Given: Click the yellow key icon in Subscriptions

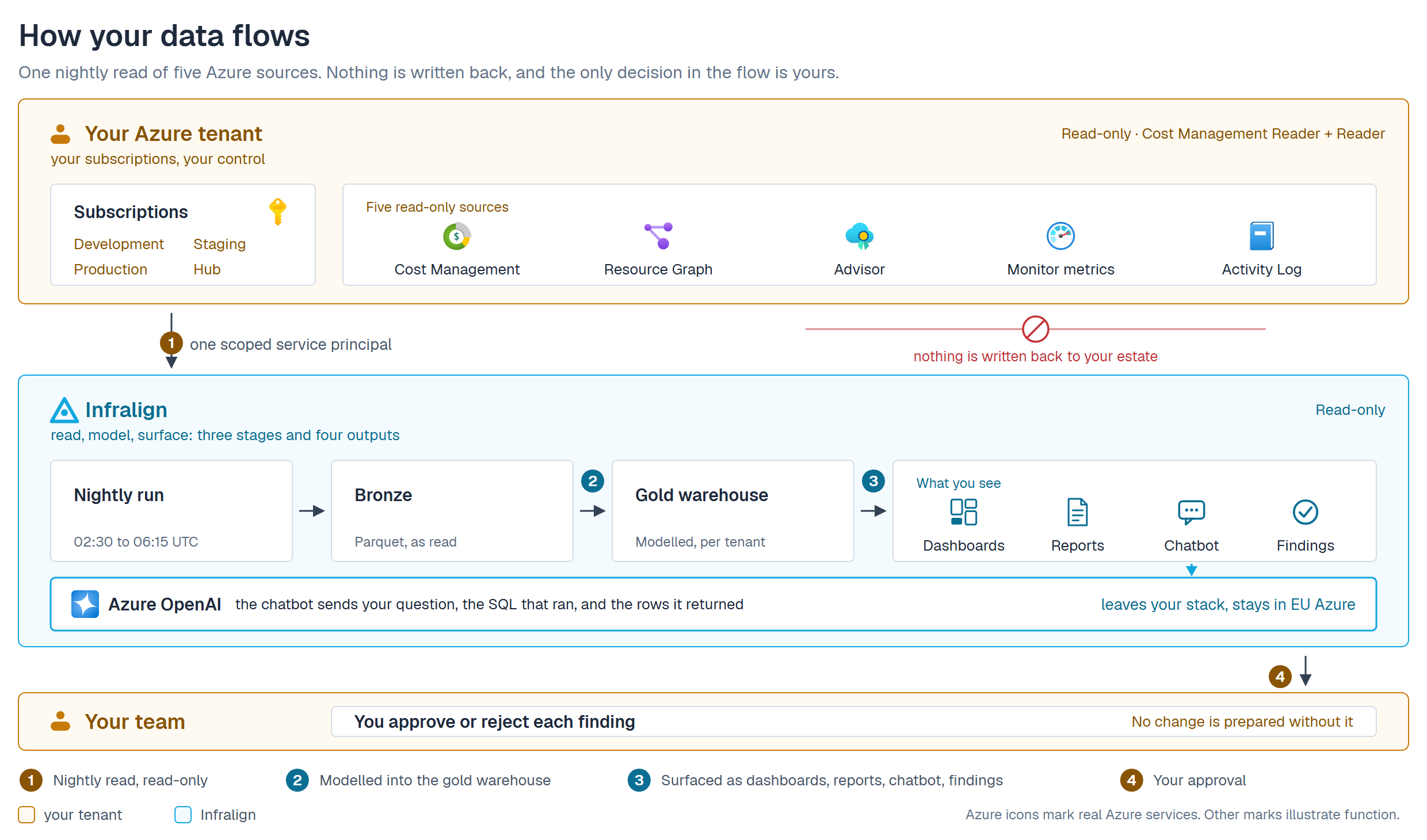Looking at the screenshot, I should click(x=278, y=212).
